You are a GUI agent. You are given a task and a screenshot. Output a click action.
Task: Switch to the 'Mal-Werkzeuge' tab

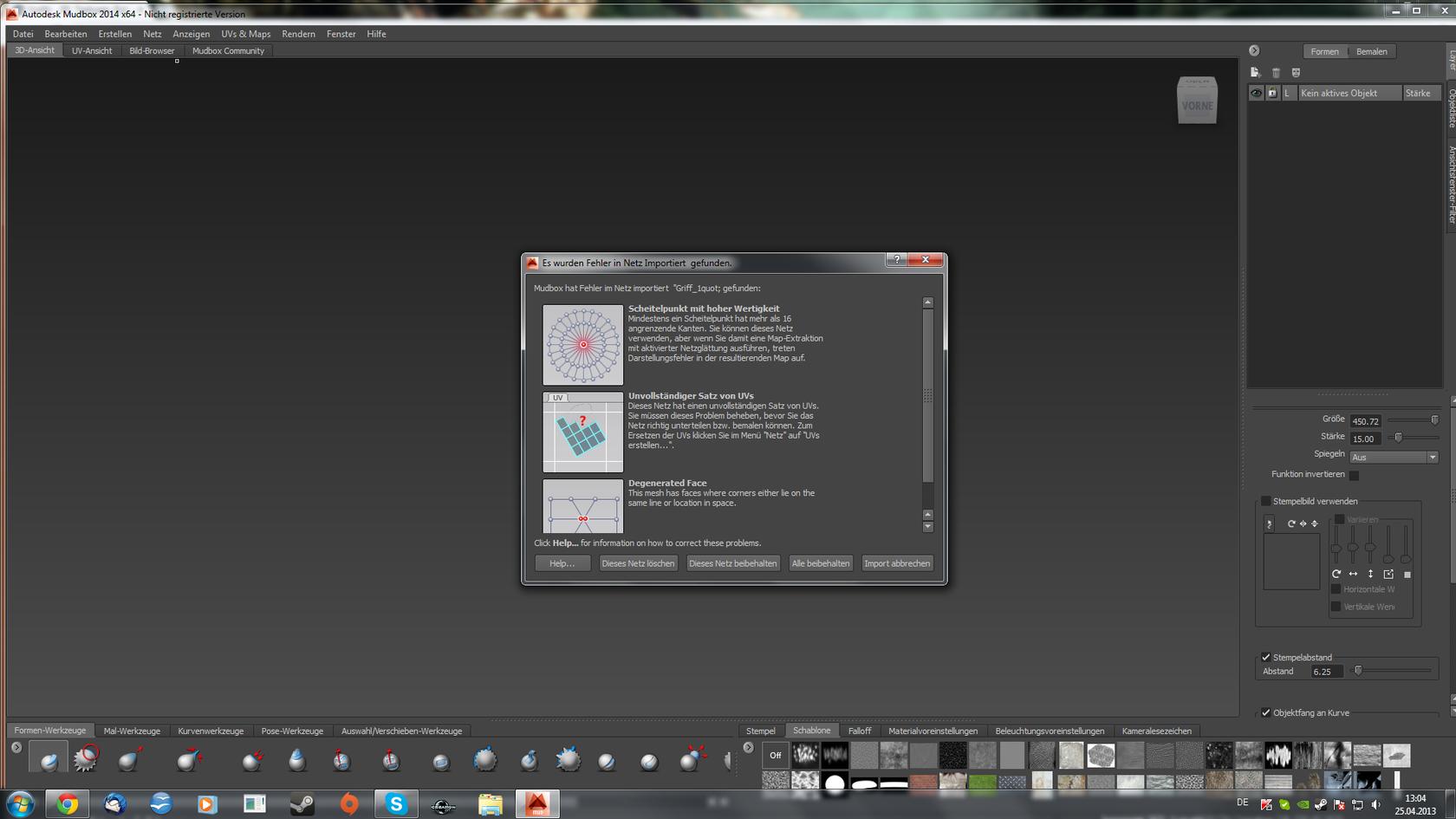coord(132,731)
